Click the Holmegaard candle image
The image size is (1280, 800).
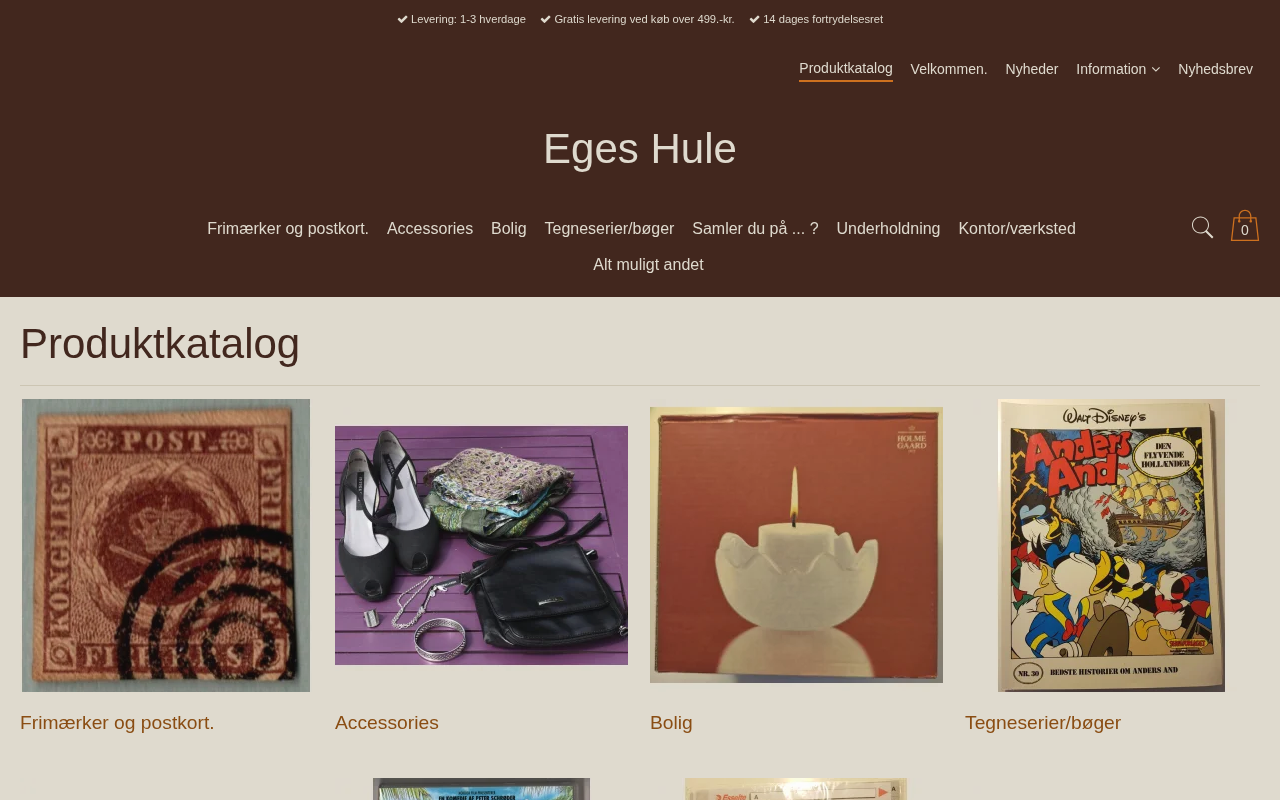coord(796,545)
